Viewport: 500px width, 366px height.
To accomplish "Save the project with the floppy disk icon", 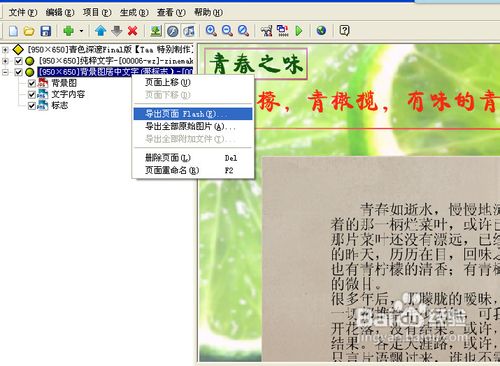I will tap(45, 31).
